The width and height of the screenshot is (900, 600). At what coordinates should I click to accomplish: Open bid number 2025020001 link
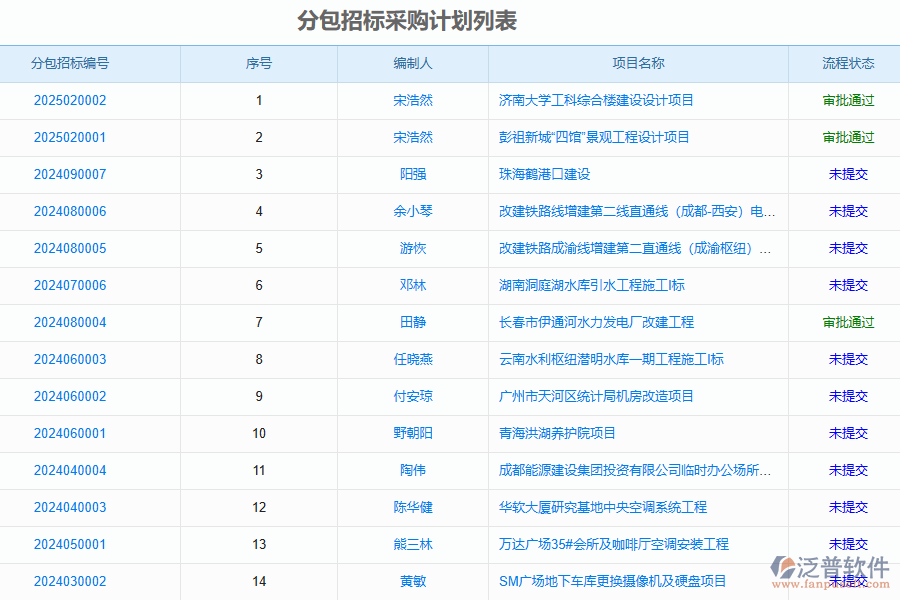[70, 137]
